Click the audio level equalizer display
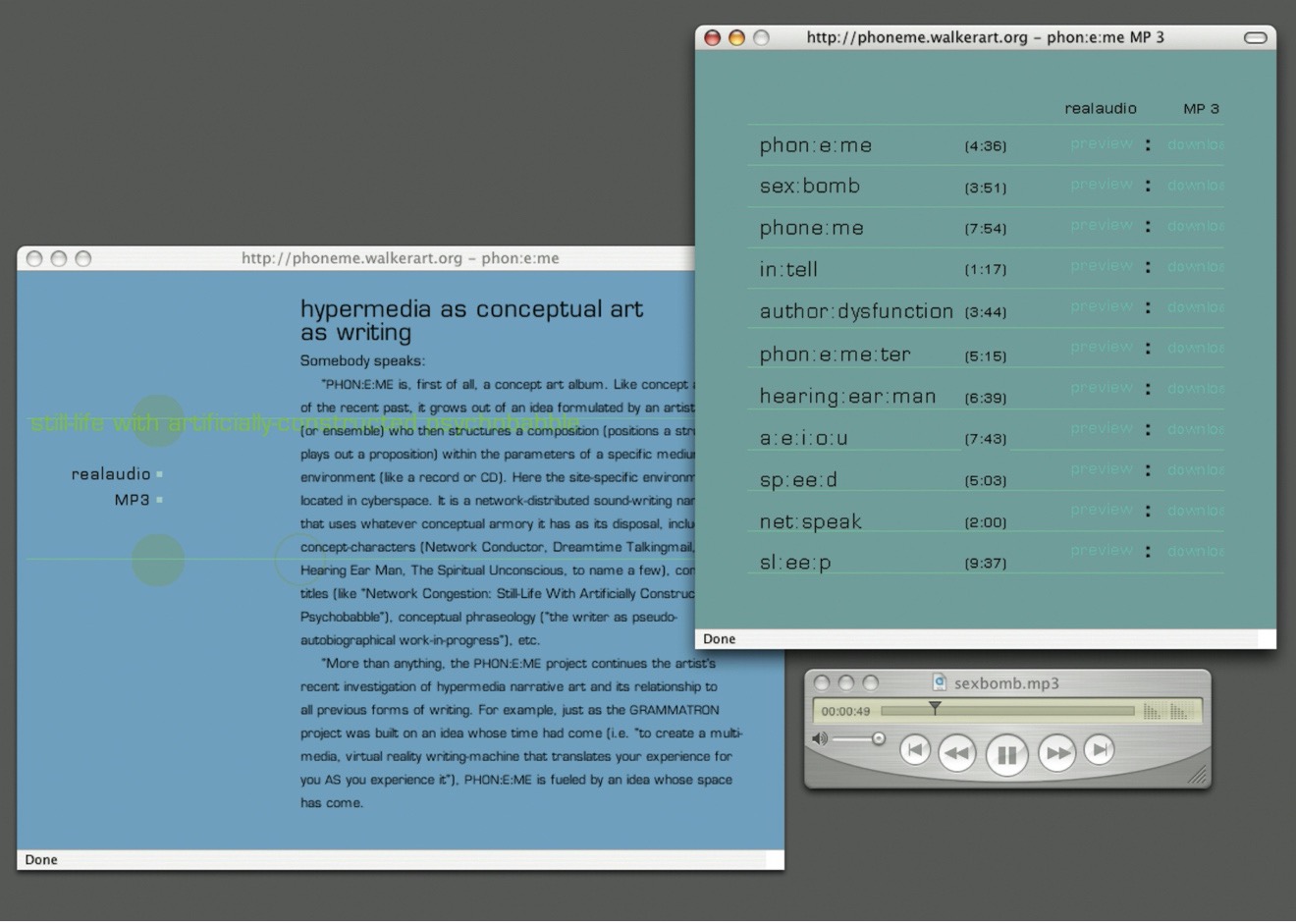This screenshot has width=1296, height=924. pyautogui.click(x=1165, y=711)
